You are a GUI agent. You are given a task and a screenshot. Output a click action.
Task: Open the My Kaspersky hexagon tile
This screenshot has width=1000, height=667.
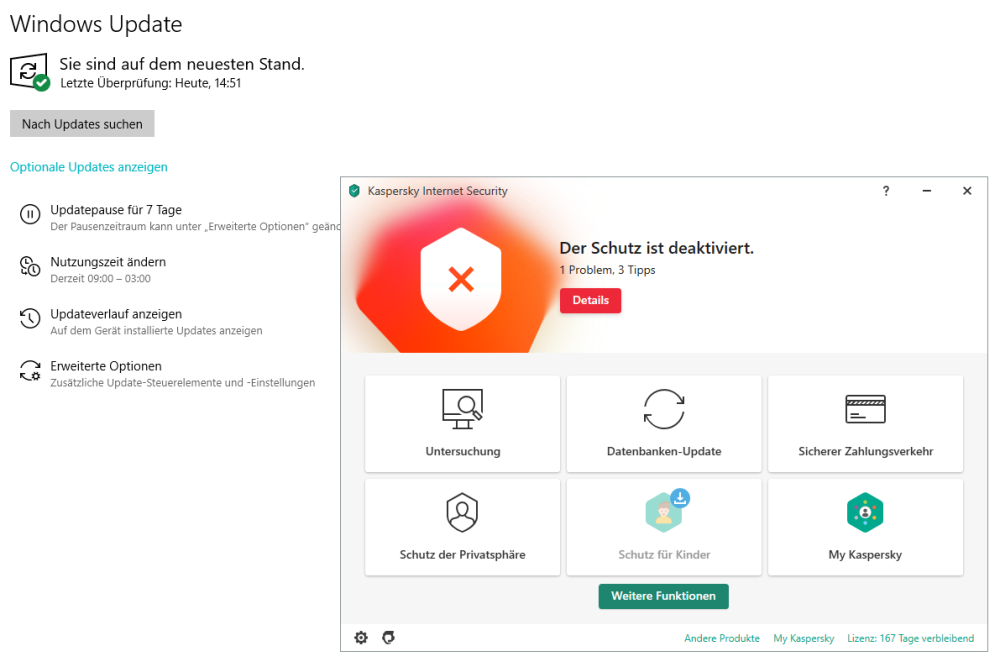[865, 527]
